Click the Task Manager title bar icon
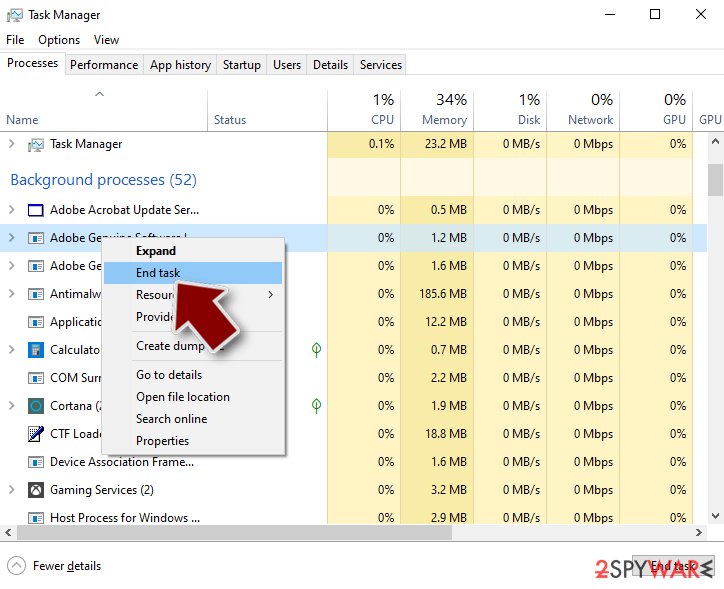Viewport: 724px width, 589px height. (x=14, y=15)
